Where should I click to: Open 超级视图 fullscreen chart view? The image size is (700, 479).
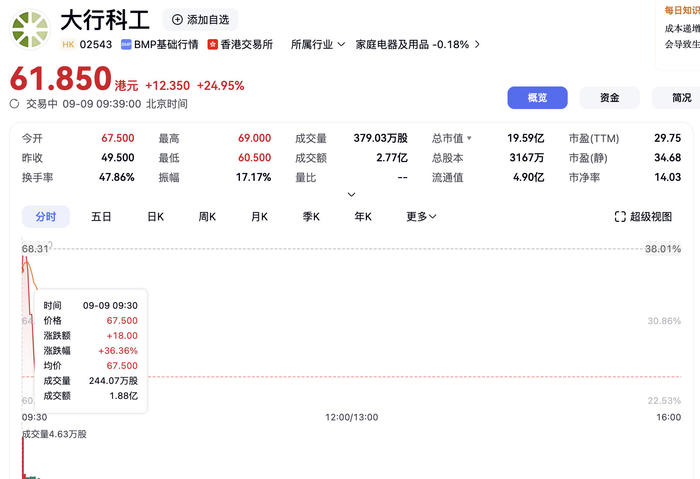(643, 216)
